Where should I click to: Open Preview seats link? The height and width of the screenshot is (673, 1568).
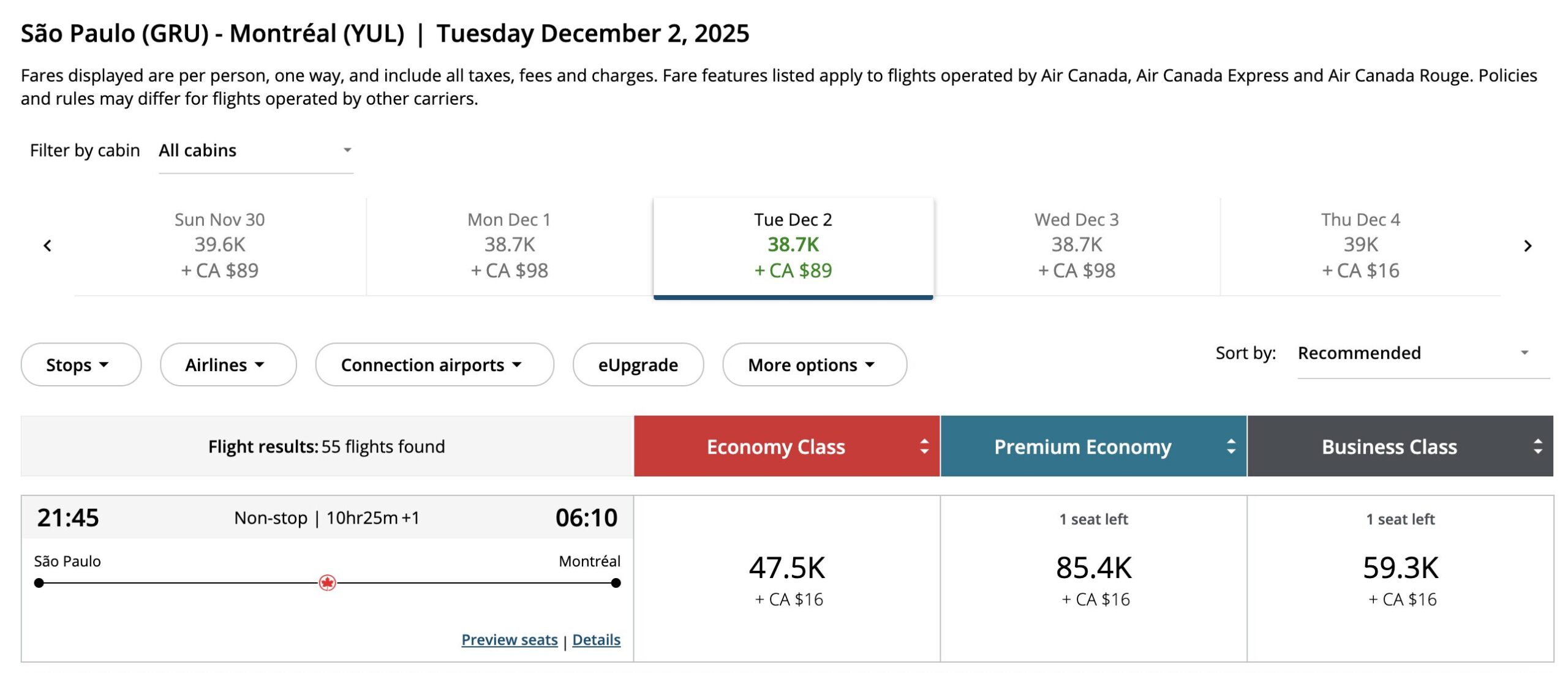[509, 639]
